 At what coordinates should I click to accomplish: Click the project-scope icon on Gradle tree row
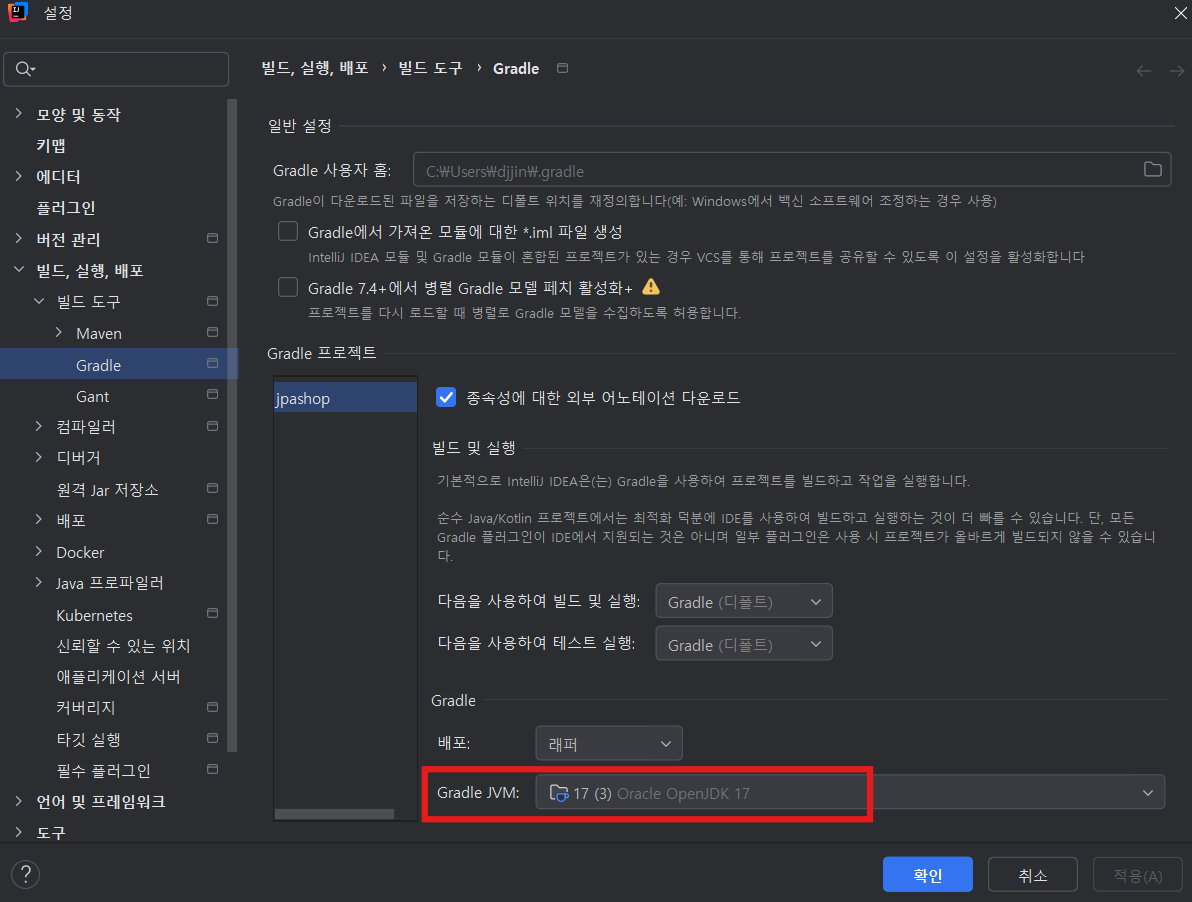point(213,363)
